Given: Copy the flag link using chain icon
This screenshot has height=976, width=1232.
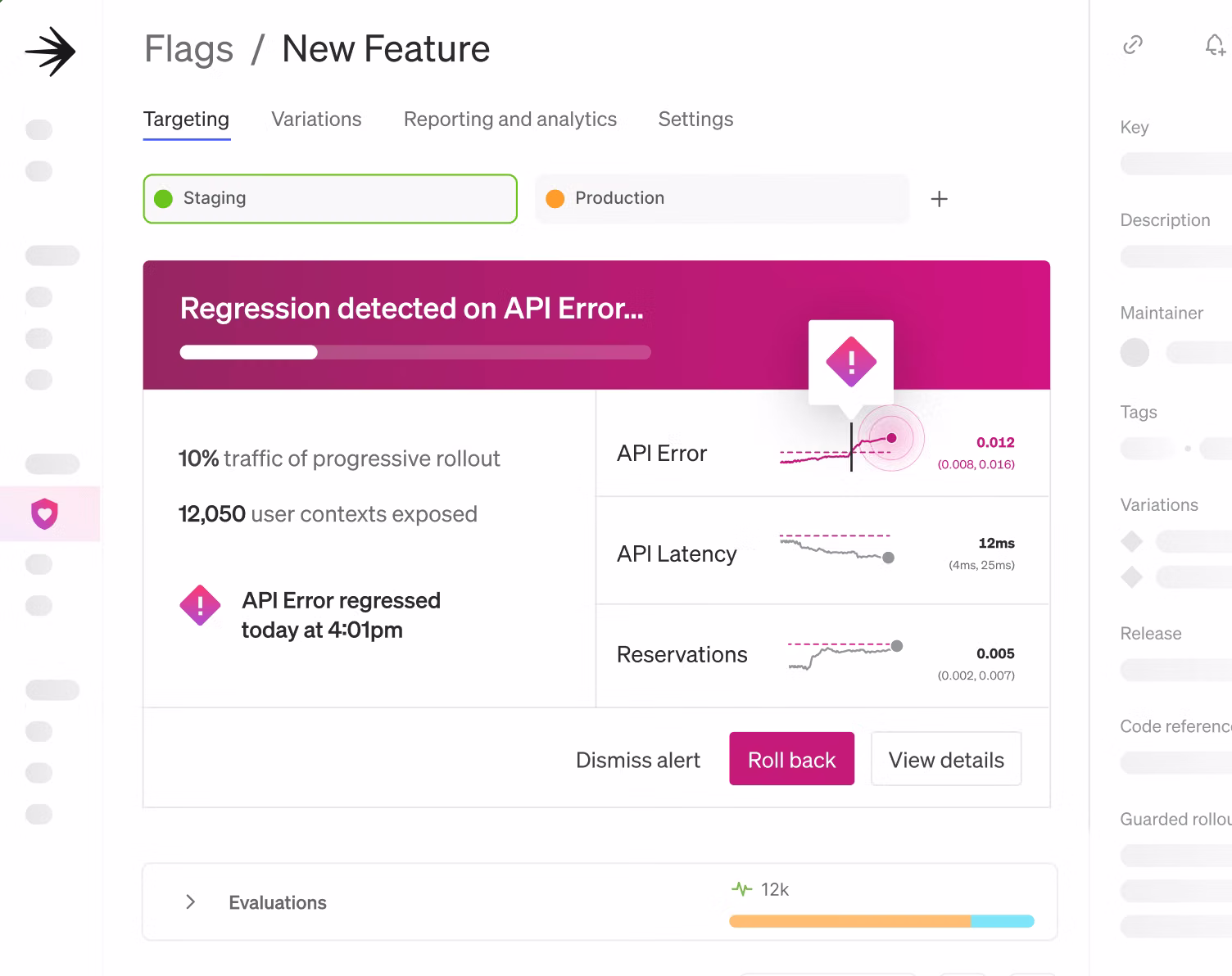Looking at the screenshot, I should [x=1132, y=44].
